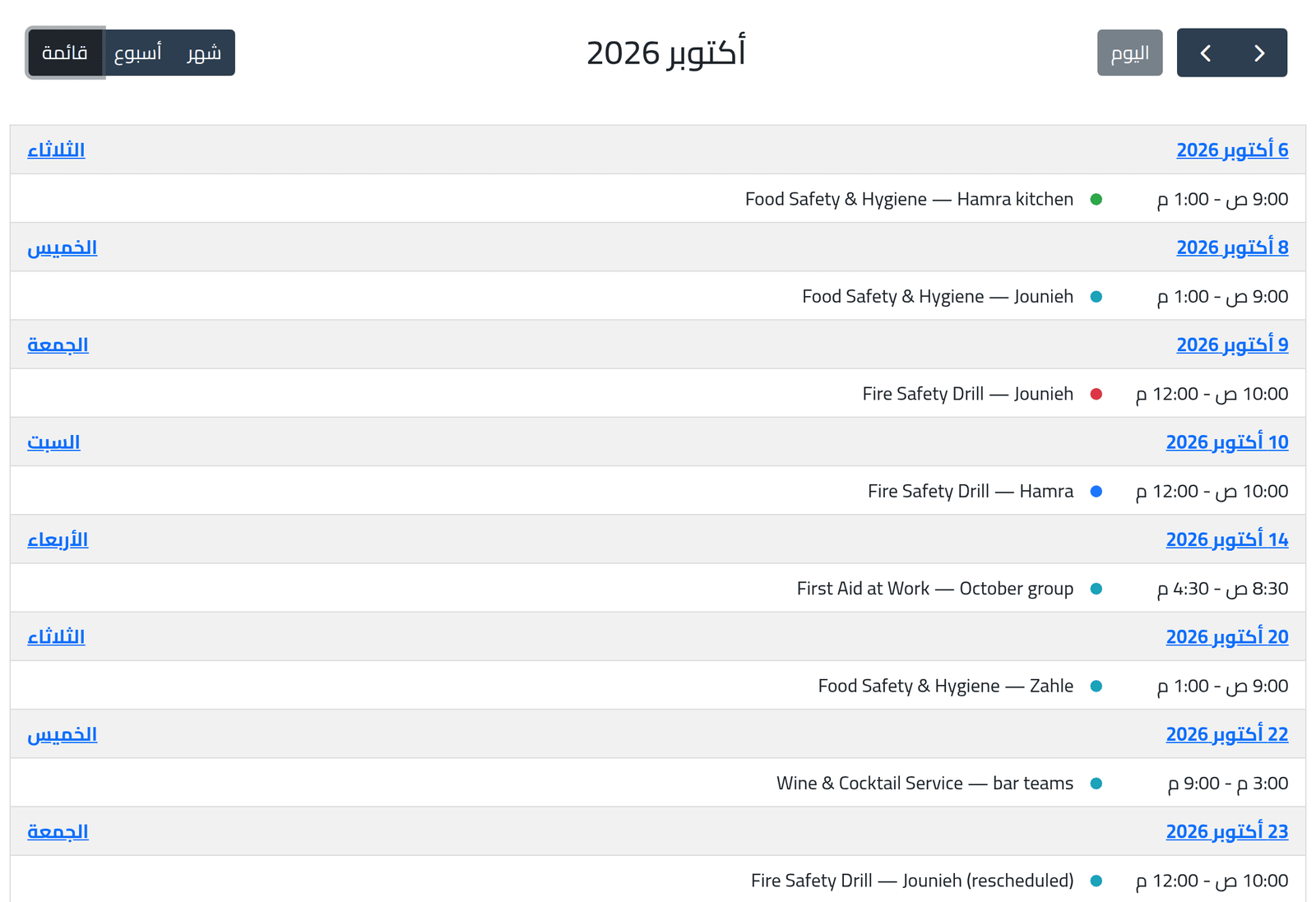This screenshot has width=1316, height=902.
Task: Click the اليوم (today) button
Action: click(x=1129, y=53)
